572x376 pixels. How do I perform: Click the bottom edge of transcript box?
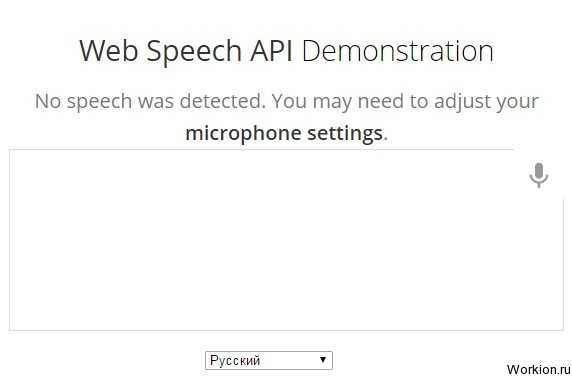point(286,330)
